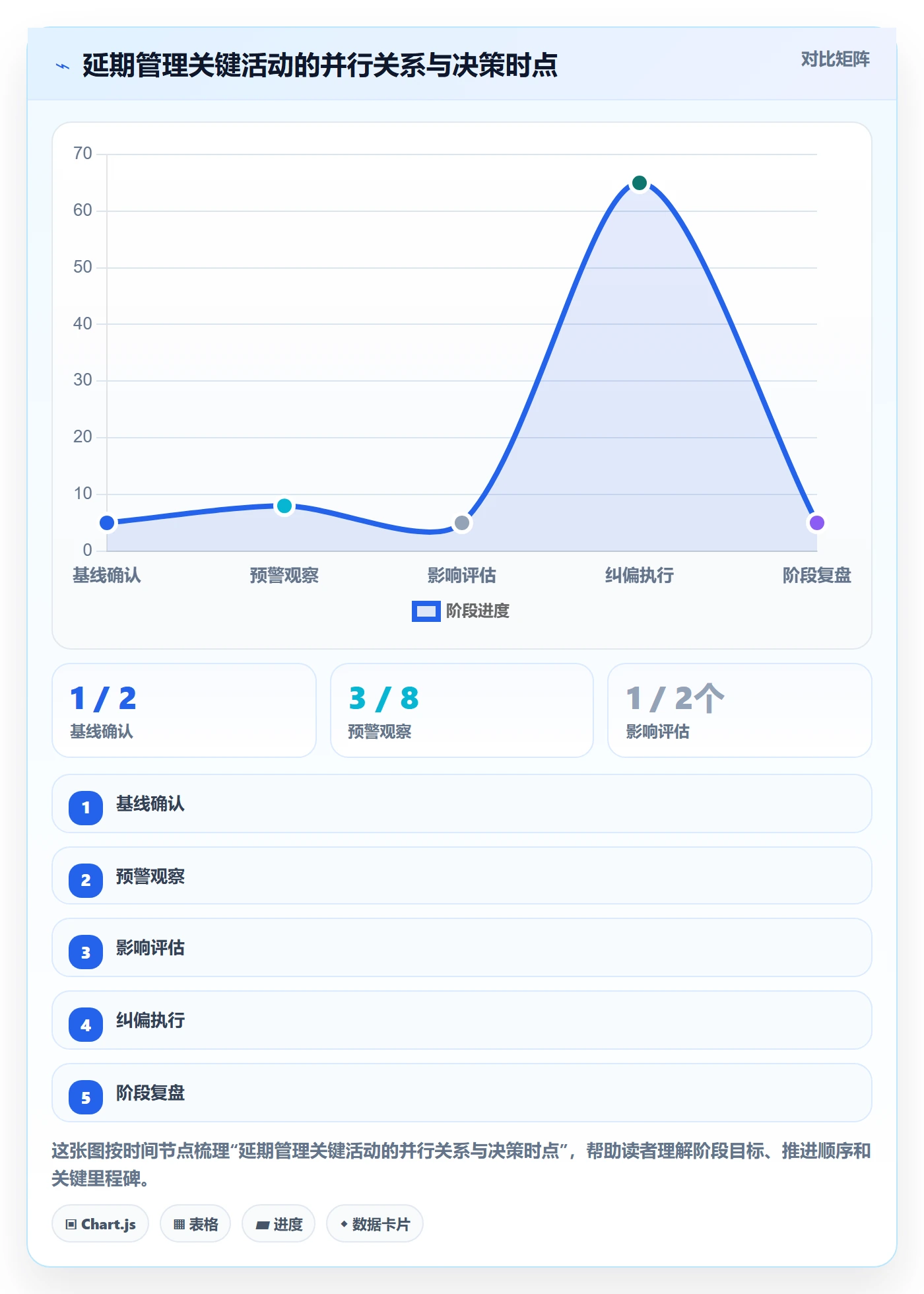Click the 数据卡片 tag

coord(375,1224)
